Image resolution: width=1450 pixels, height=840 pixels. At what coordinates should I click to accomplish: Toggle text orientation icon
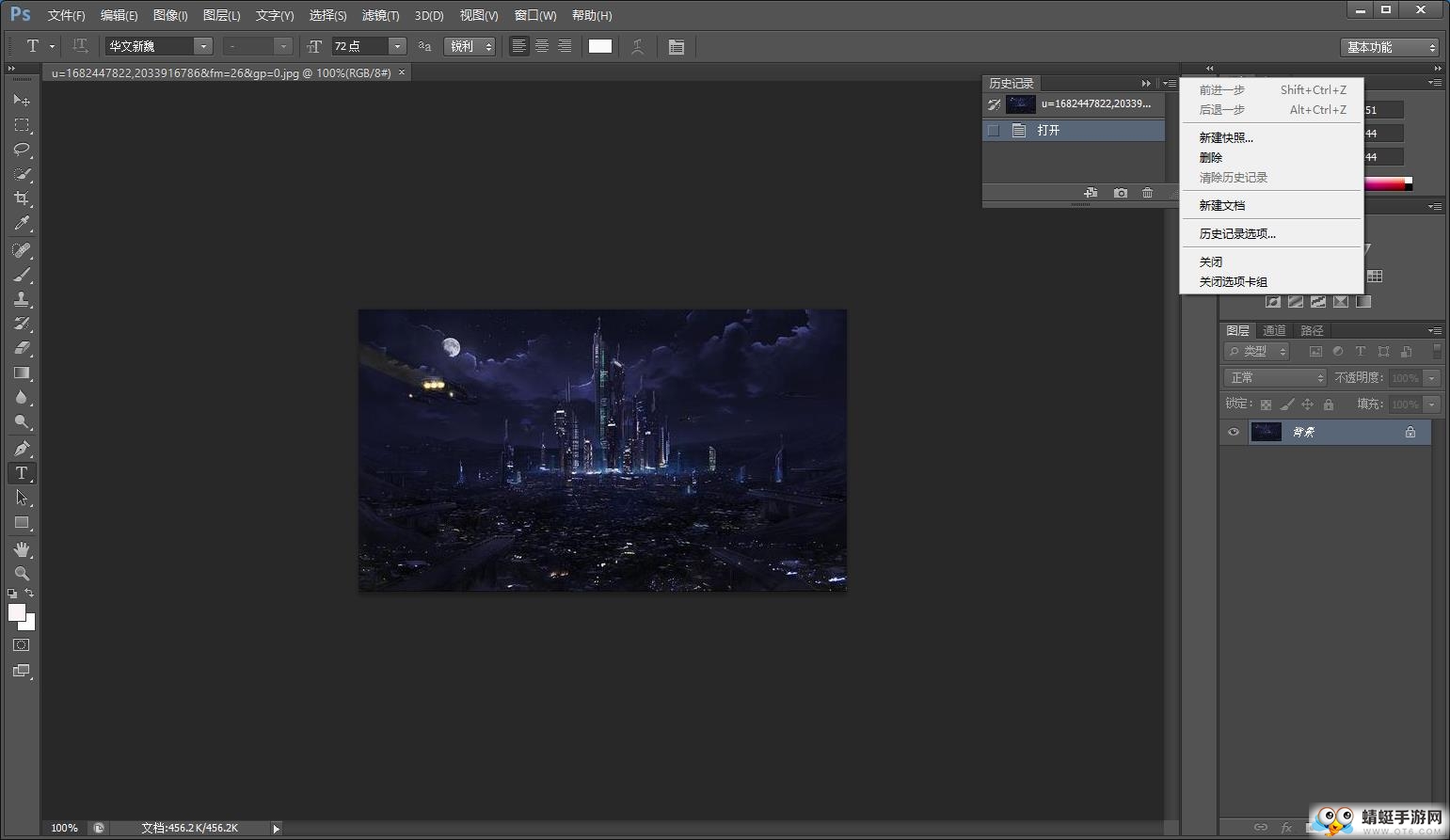pos(80,45)
